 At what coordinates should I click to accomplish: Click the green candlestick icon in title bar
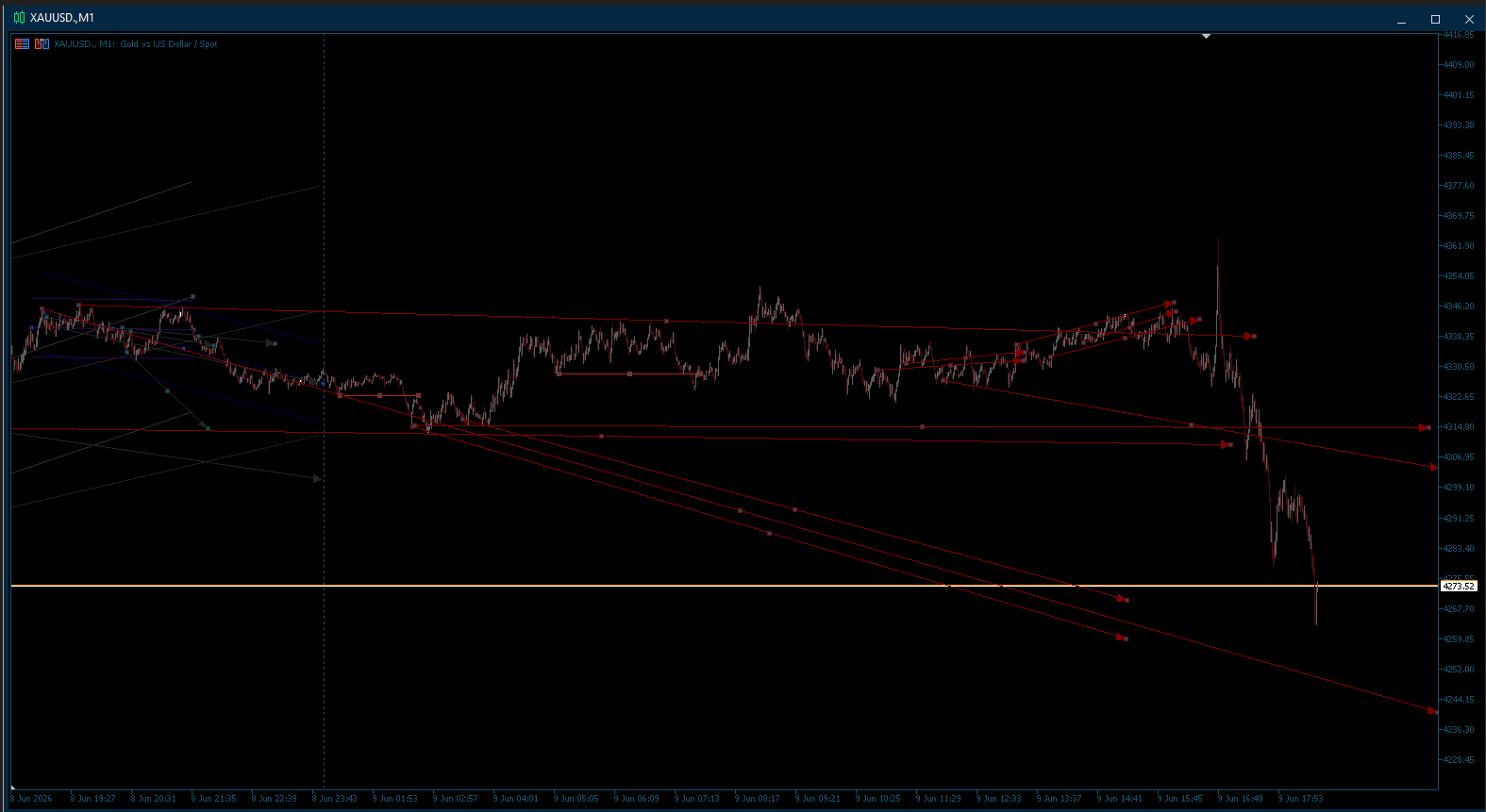[x=19, y=17]
